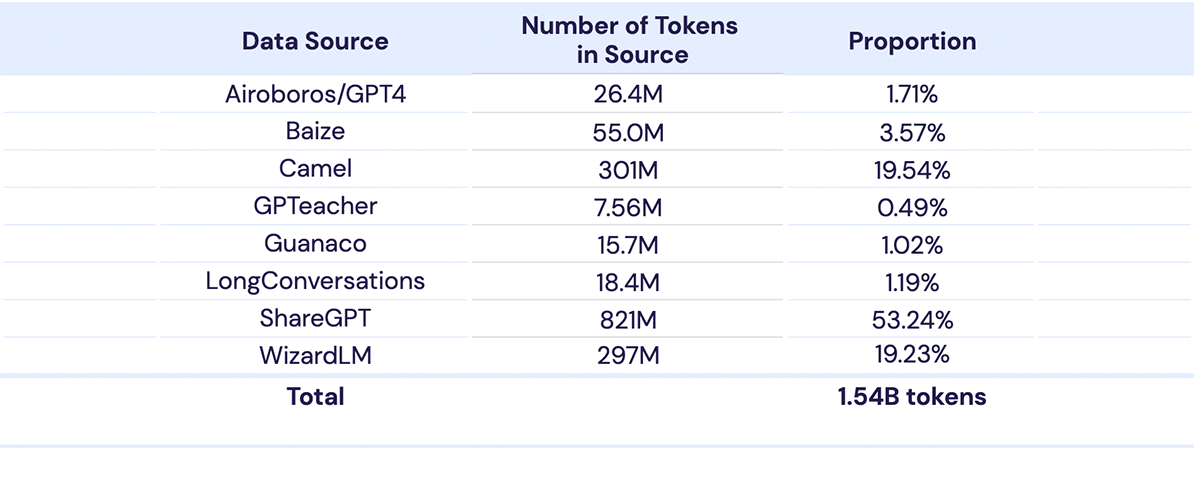1200x488 pixels.
Task: Click the 0.49% proportion cell
Action: [912, 207]
